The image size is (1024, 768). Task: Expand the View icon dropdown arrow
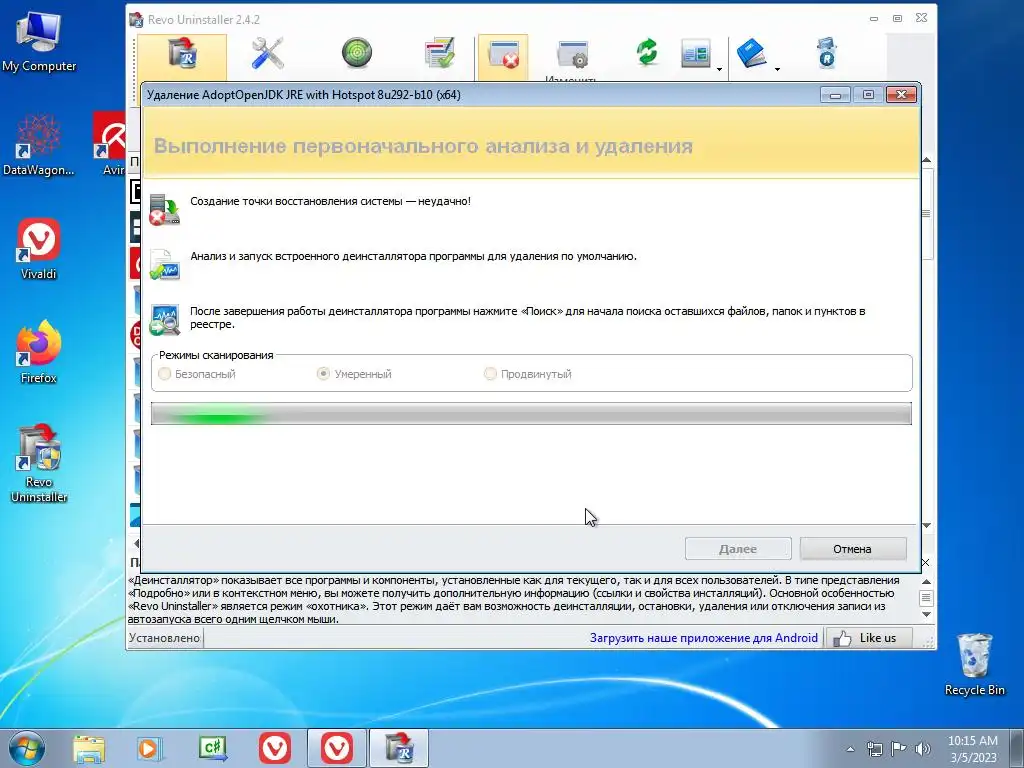(719, 69)
